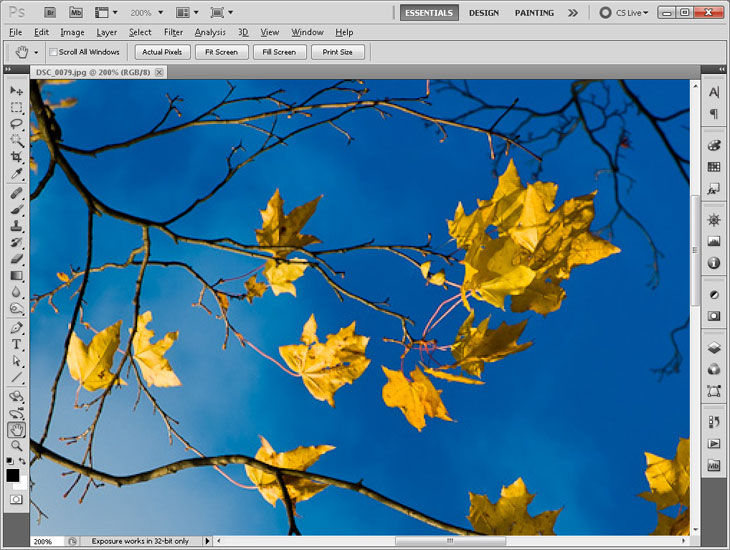Screen dimensions: 730x550
Task: Show more workspaces with double chevron
Action: [x=573, y=13]
